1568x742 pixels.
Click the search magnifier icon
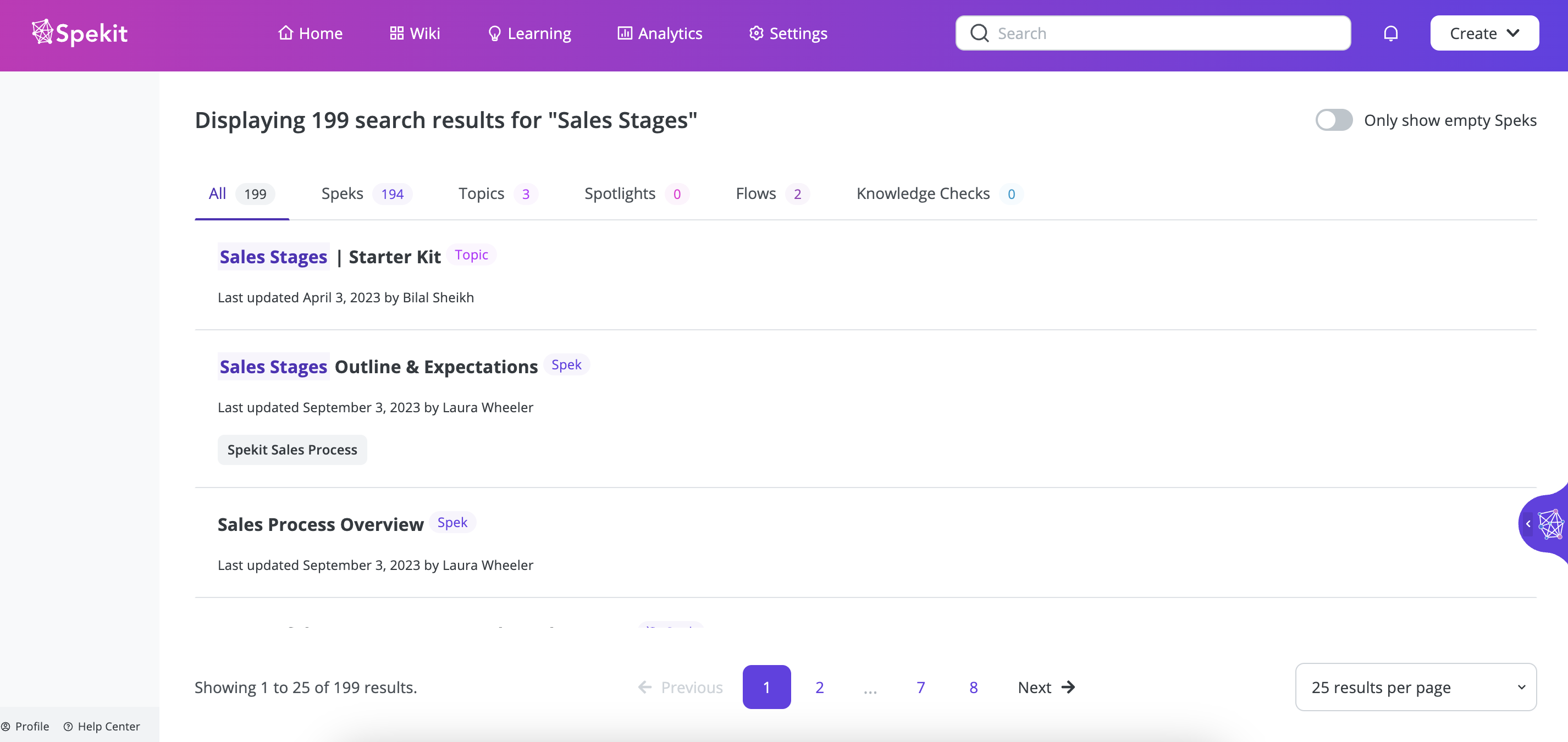pos(979,33)
